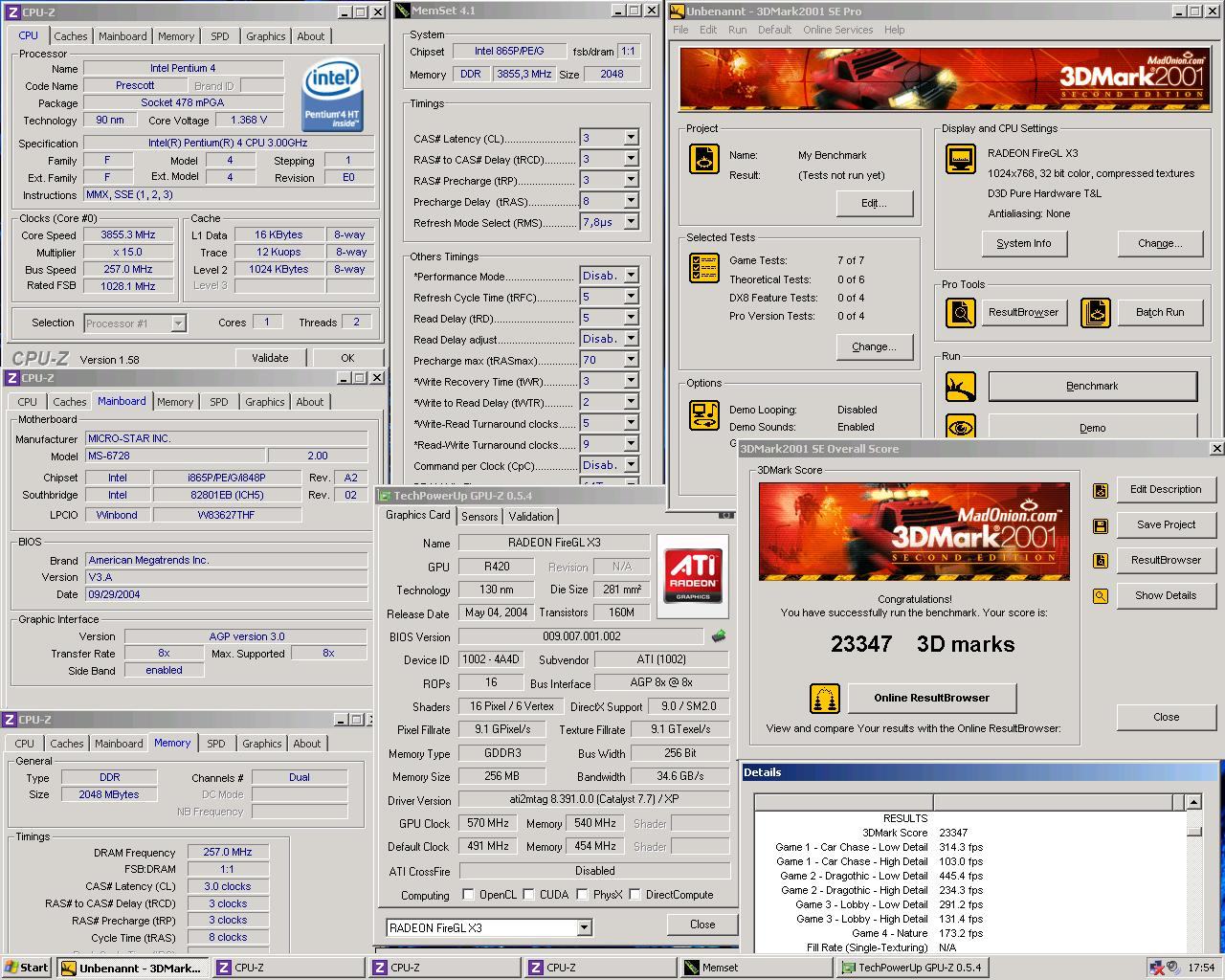
Task: Open the Write Recovery Time tWR dropdown
Action: tap(631, 381)
